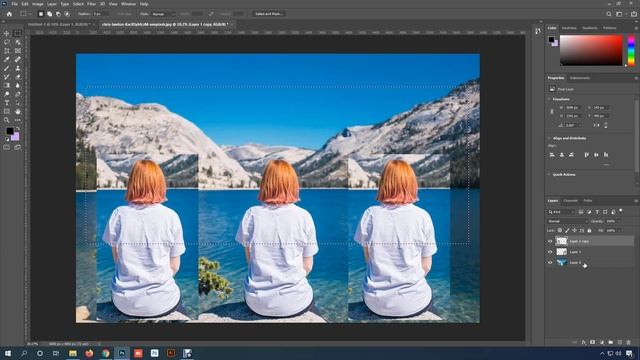Select the Eraser tool
This screenshot has height=360, width=640.
pos(18,77)
